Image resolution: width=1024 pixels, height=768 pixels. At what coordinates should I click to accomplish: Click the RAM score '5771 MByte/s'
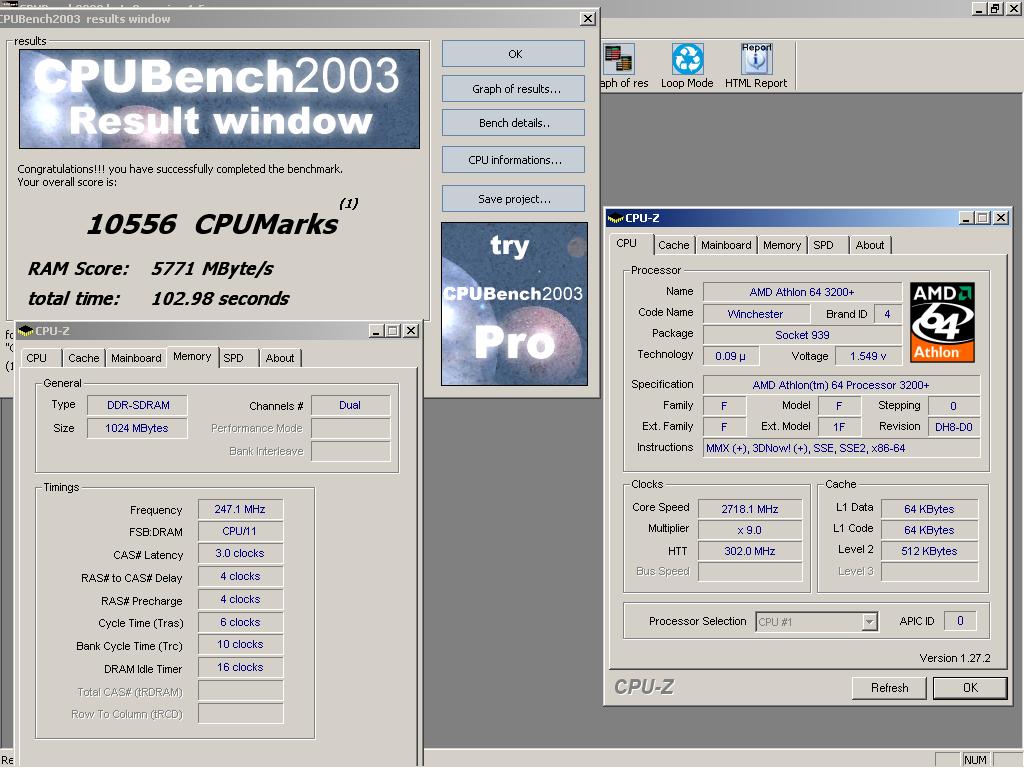click(x=212, y=268)
